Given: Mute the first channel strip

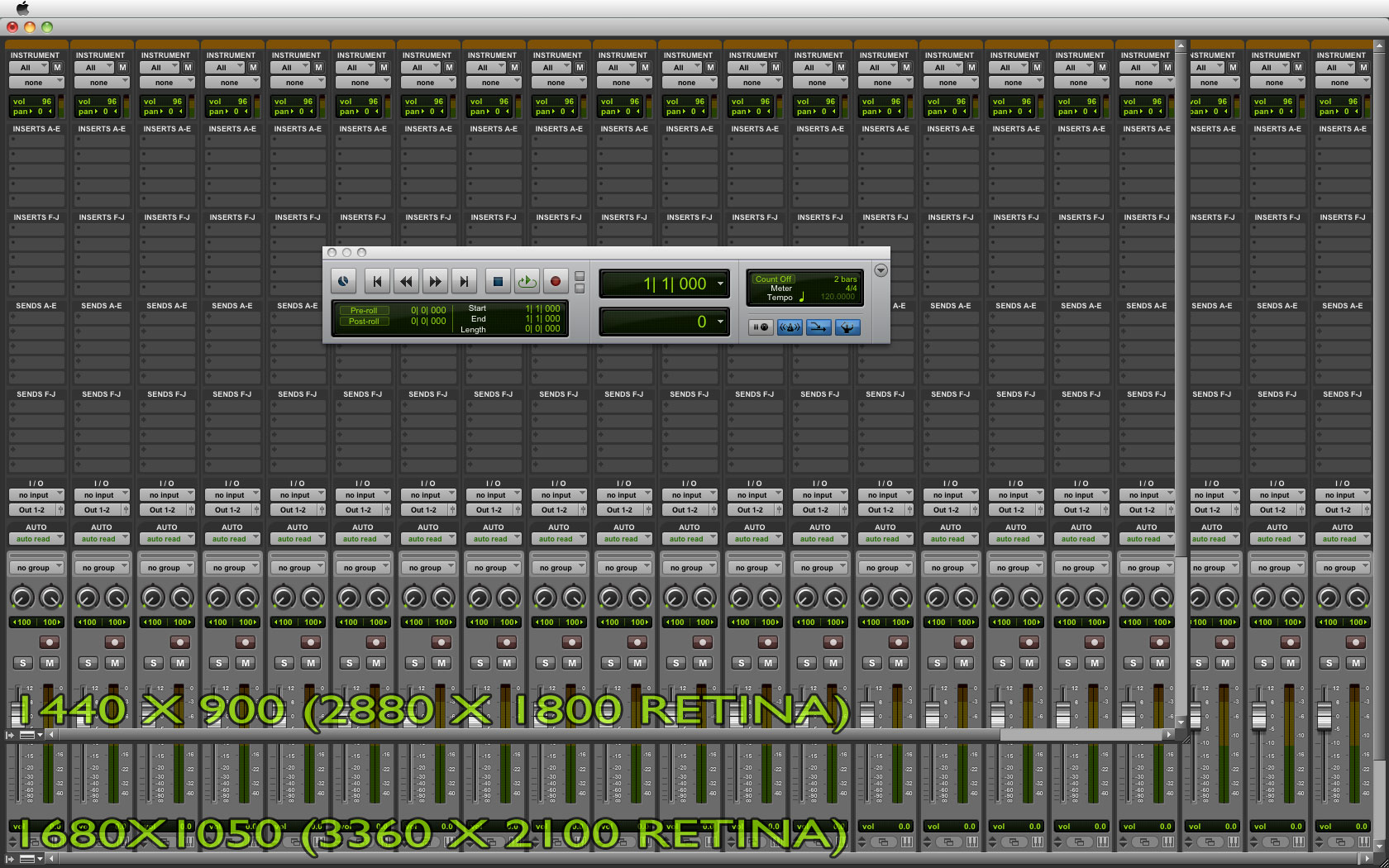Looking at the screenshot, I should click(x=50, y=663).
